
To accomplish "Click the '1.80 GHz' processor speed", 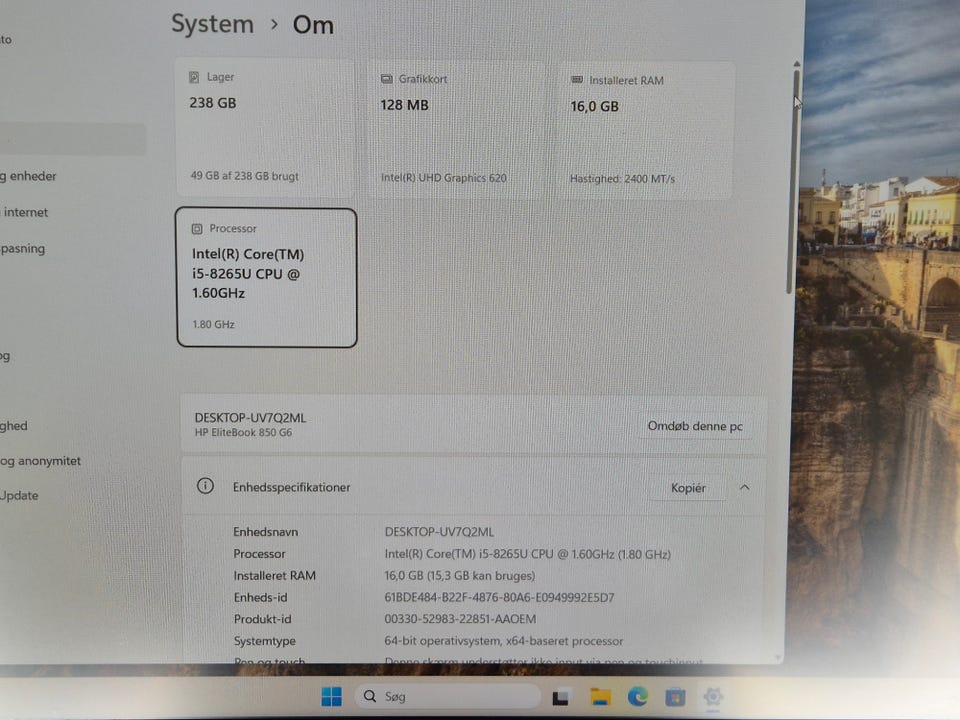I will [x=213, y=324].
